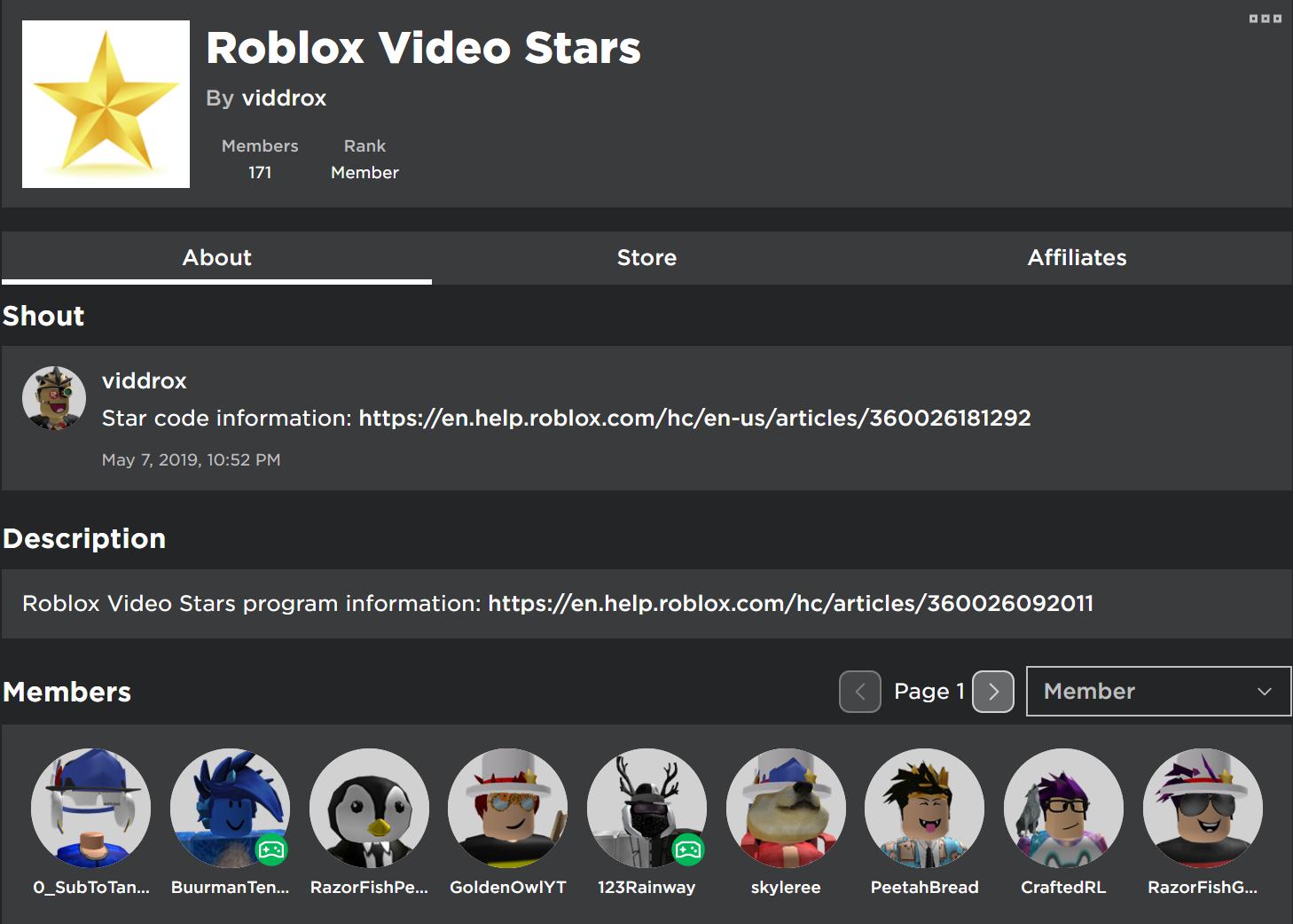The image size is (1293, 924).
Task: Click the BuurmanTen... username label
Action: coord(230,887)
